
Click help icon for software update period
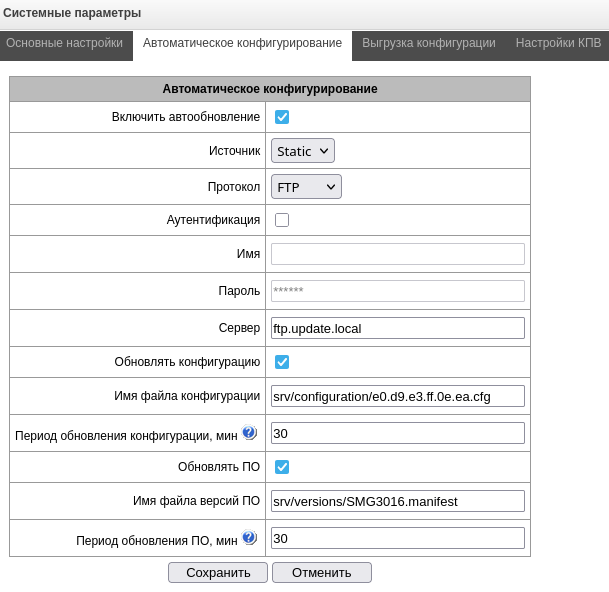(249, 537)
